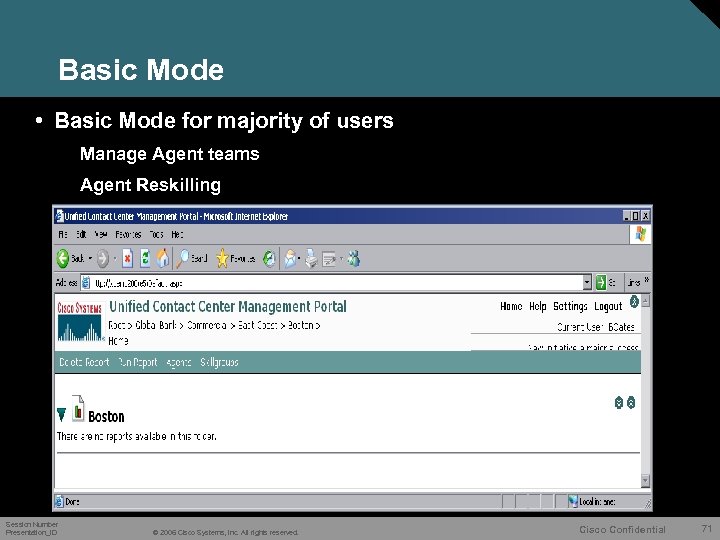This screenshot has width=720, height=540.
Task: Open the Forward button history dropdown
Action: click(115, 259)
